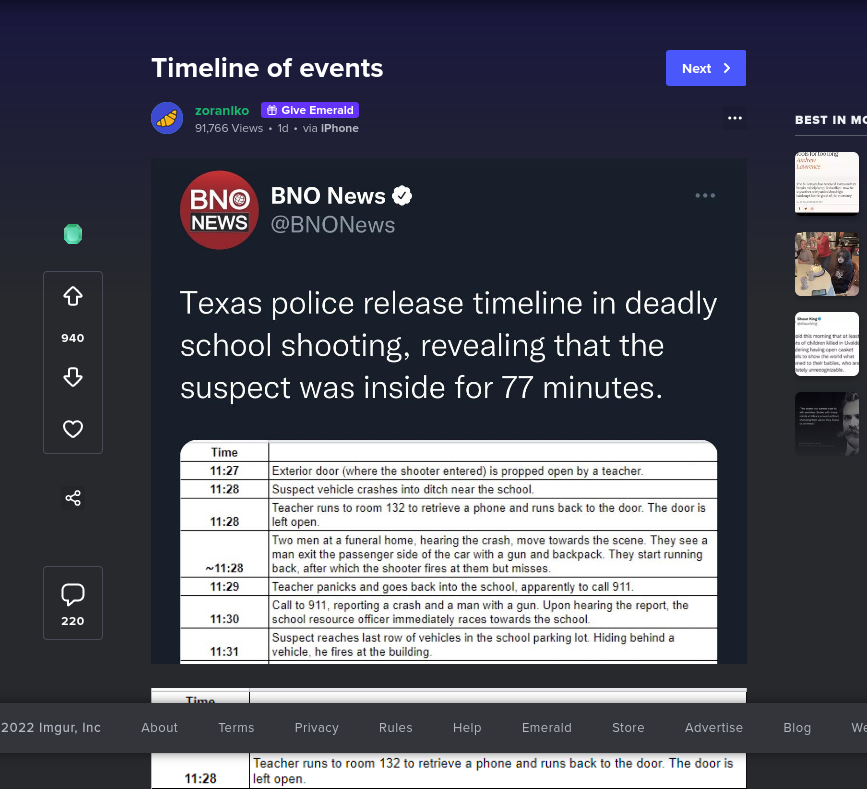Viewport: 867px width, 789px height.
Task: Click the '940' vote count
Action: [73, 338]
